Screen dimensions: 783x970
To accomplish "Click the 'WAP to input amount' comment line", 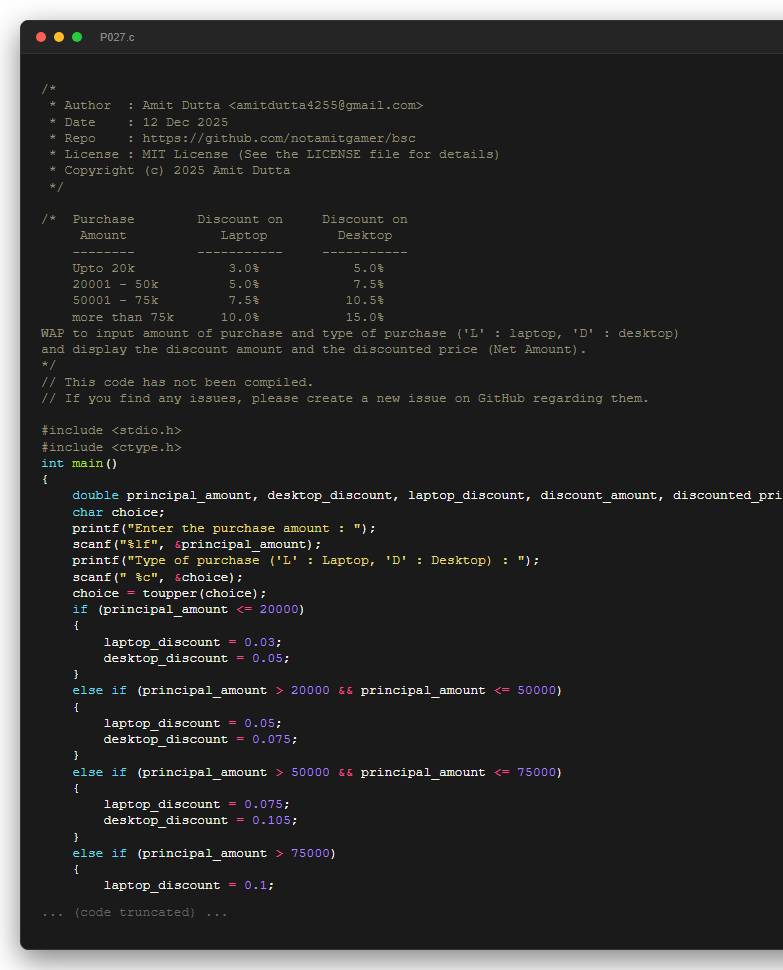I will [x=360, y=333].
